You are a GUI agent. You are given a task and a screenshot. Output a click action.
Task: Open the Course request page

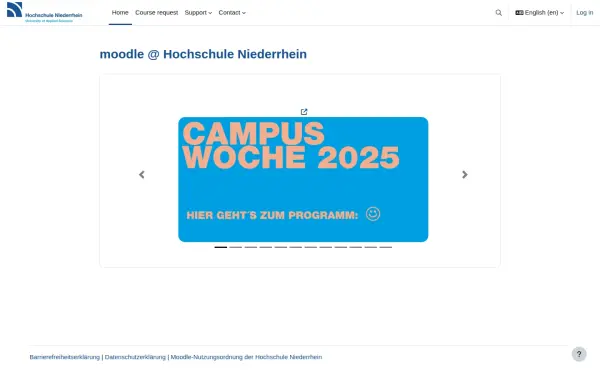[157, 13]
